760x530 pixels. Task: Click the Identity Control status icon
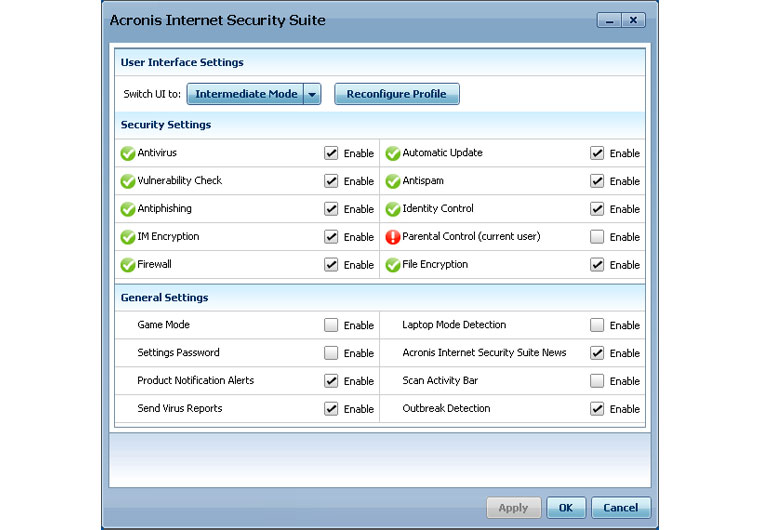point(393,209)
